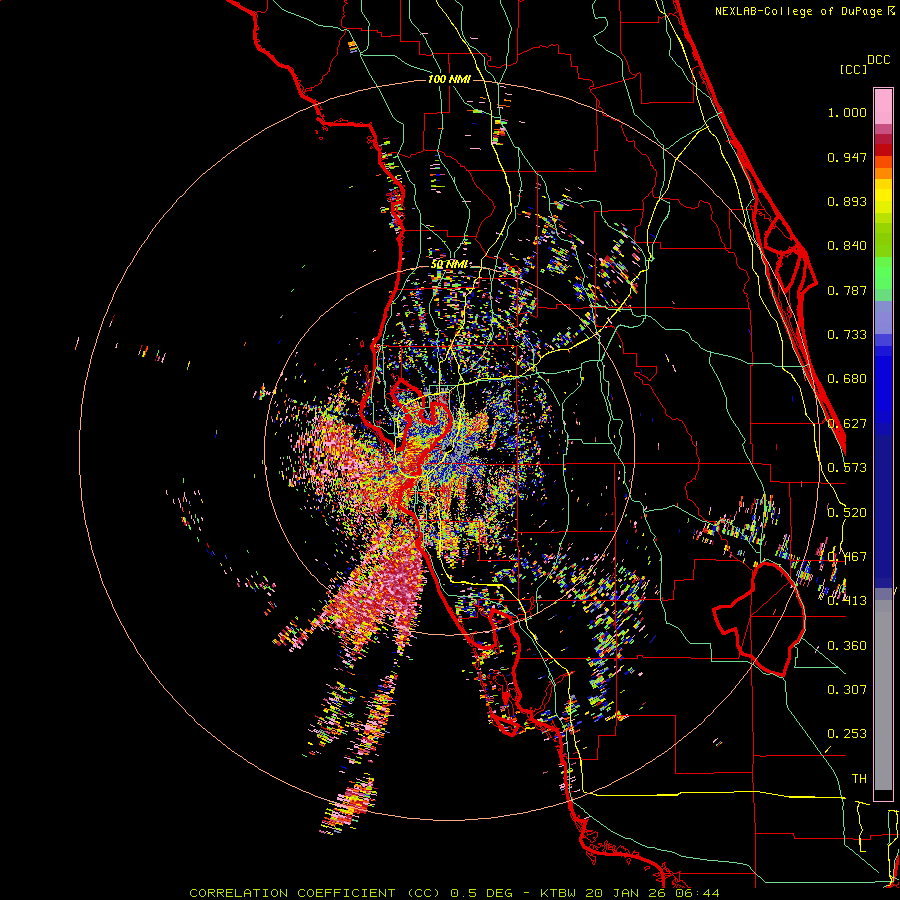
Task: Click the DCC label above the color scale
Action: 878,60
